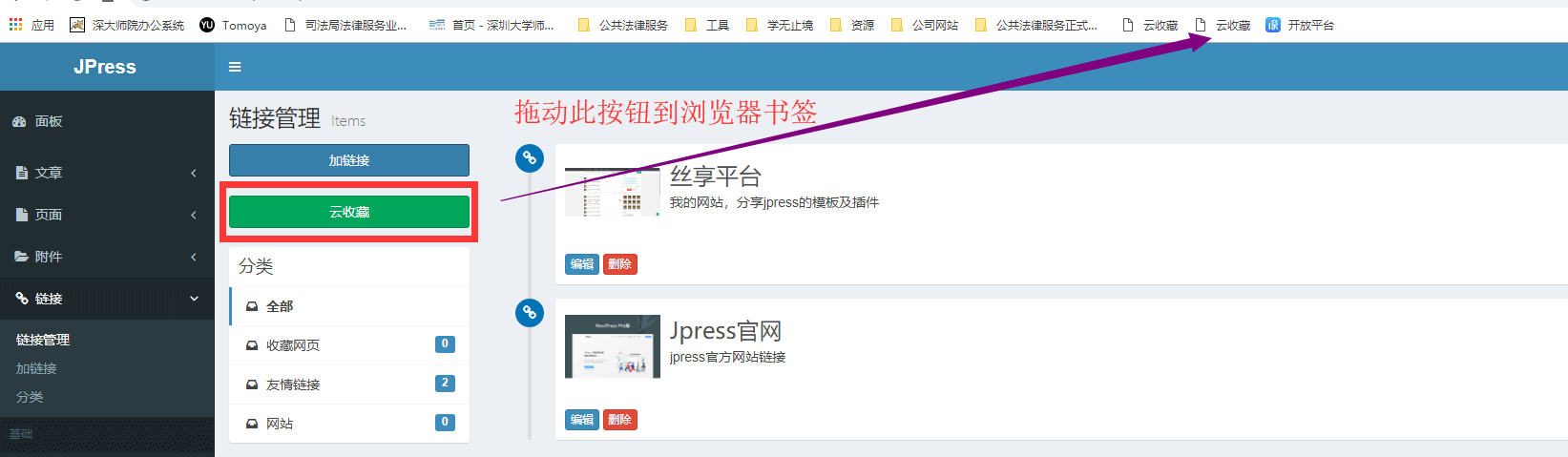Viewport: 1568px width, 457px height.
Task: Click 编辑 button for 丝享平台
Action: coord(582,264)
